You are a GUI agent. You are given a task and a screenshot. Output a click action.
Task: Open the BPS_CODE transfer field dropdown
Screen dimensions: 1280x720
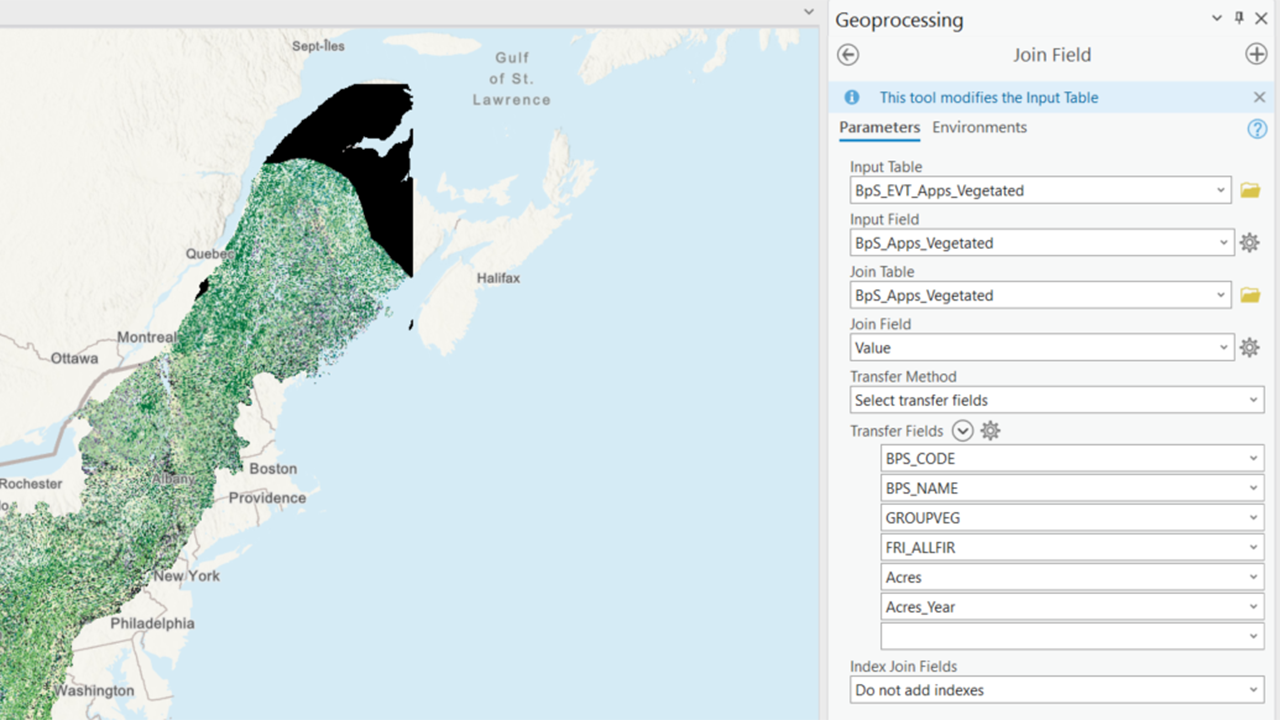coord(1255,458)
